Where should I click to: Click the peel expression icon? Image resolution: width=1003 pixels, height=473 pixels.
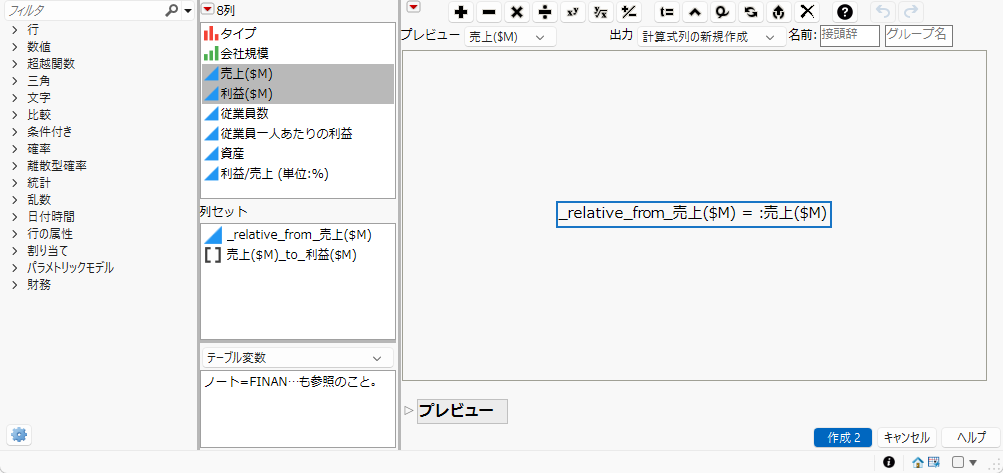(x=779, y=12)
